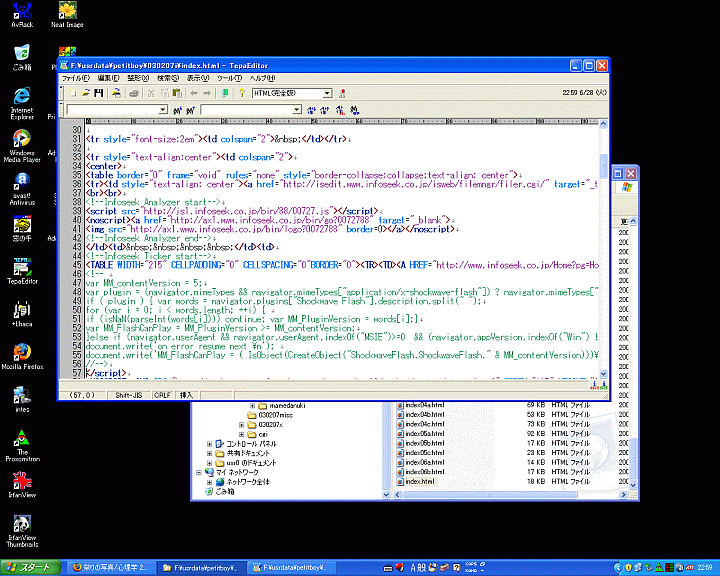Click the スタート start button
Image resolution: width=720 pixels, height=576 pixels.
click(30, 567)
